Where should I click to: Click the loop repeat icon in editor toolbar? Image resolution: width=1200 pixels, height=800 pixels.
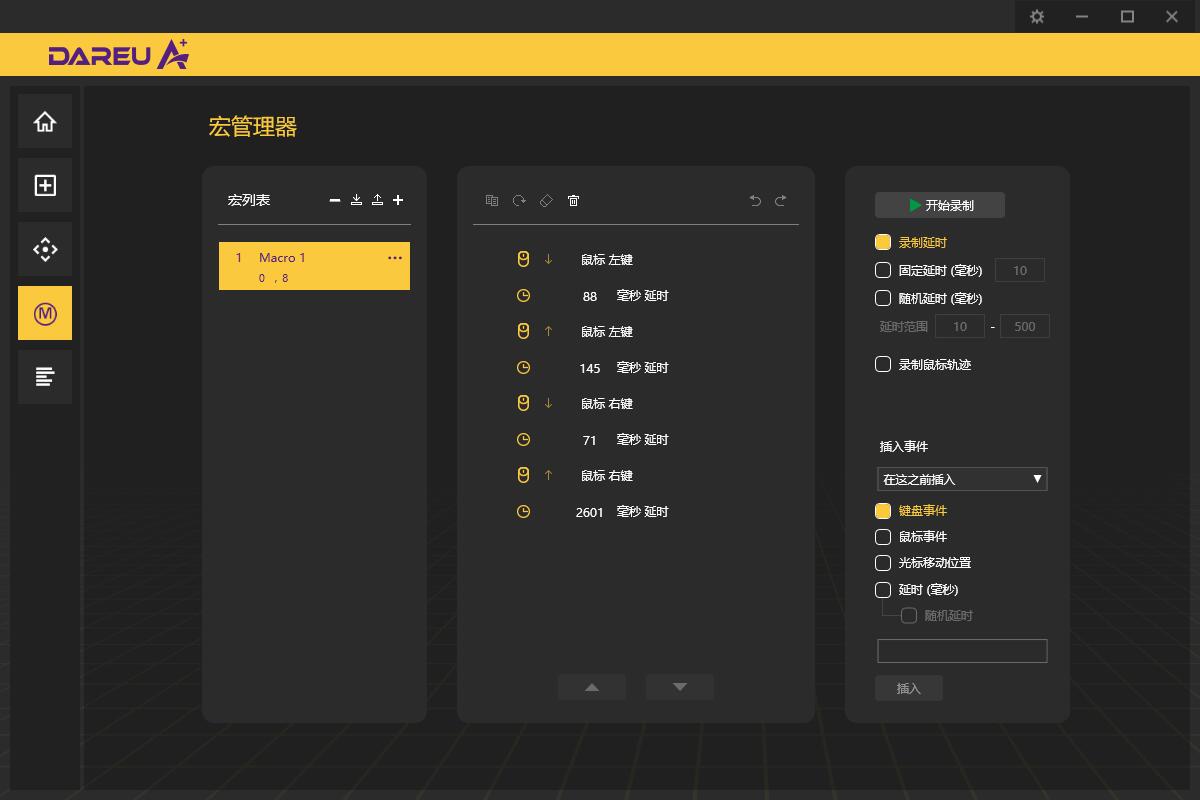518,200
